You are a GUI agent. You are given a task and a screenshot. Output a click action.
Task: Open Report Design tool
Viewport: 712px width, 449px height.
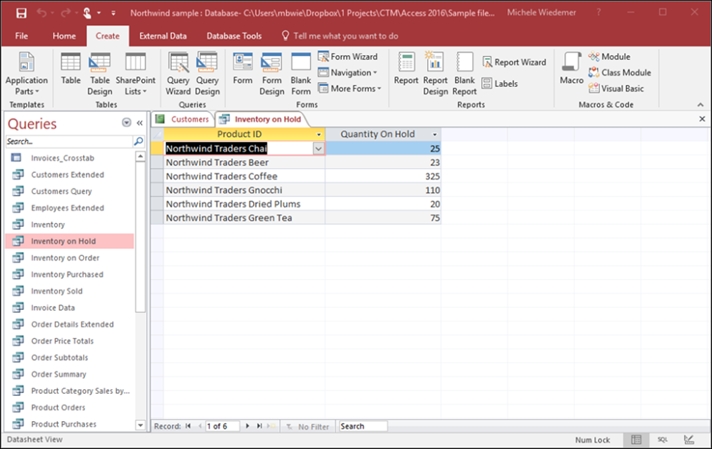[x=435, y=74]
